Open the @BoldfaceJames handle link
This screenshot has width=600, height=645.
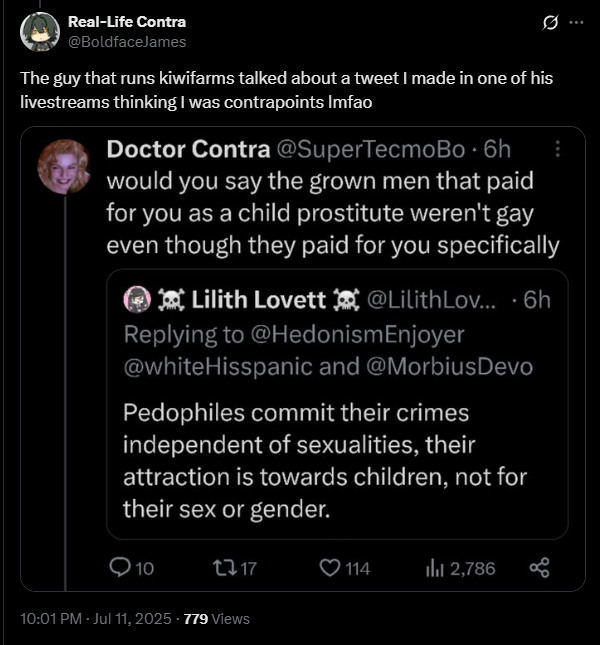127,42
